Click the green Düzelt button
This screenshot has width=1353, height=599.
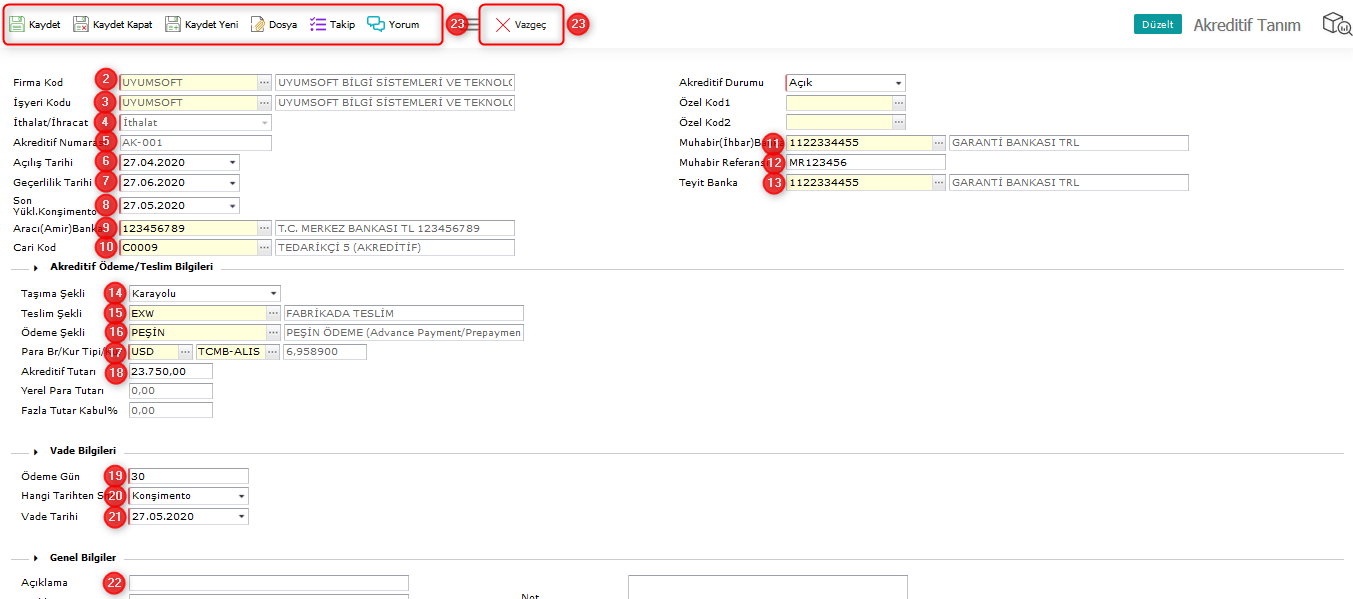pos(1157,24)
